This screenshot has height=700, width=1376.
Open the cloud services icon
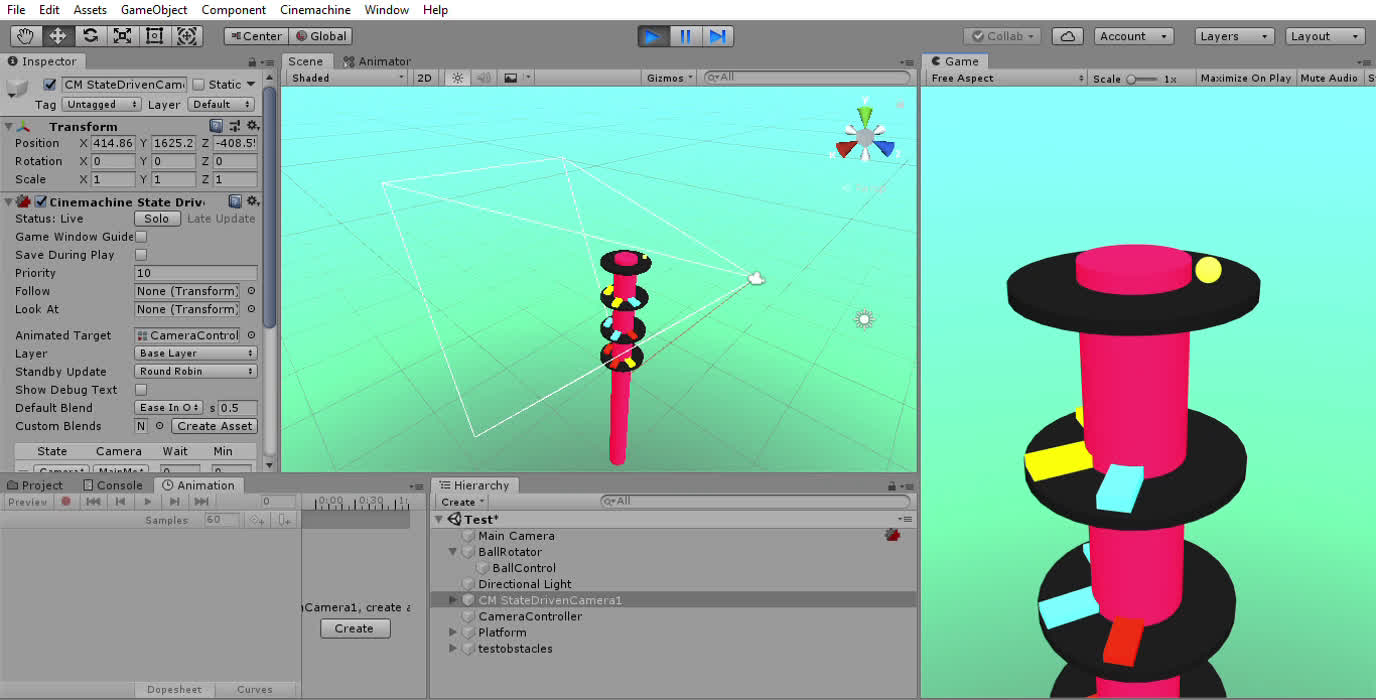[x=1067, y=36]
